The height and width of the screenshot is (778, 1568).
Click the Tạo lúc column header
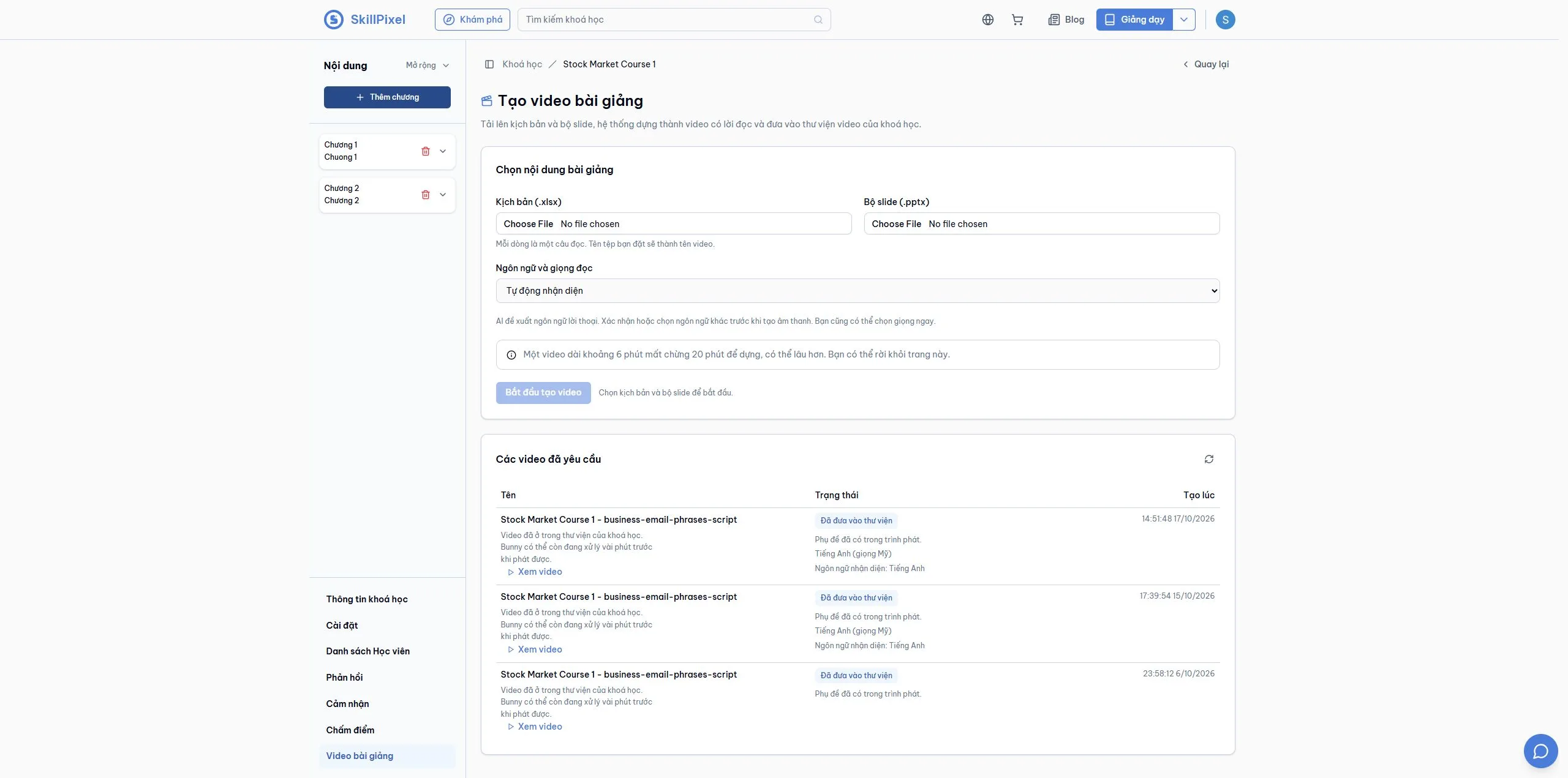pyautogui.click(x=1199, y=495)
